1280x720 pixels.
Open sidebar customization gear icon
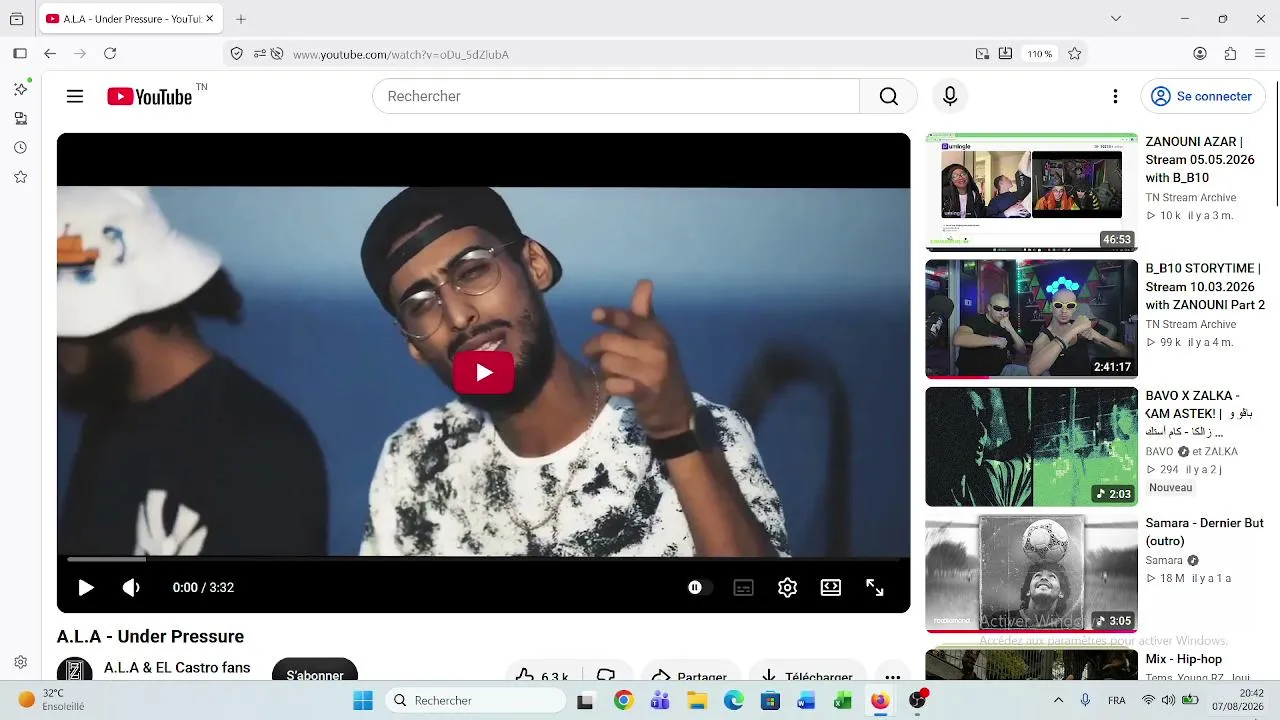coord(20,662)
